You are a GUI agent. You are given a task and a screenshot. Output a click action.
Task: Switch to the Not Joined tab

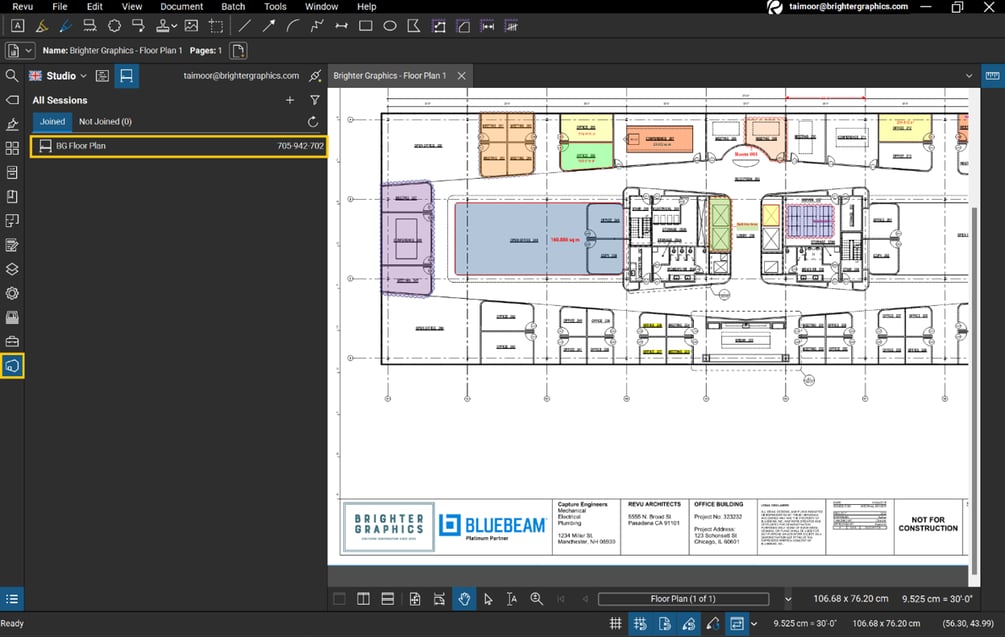point(105,121)
